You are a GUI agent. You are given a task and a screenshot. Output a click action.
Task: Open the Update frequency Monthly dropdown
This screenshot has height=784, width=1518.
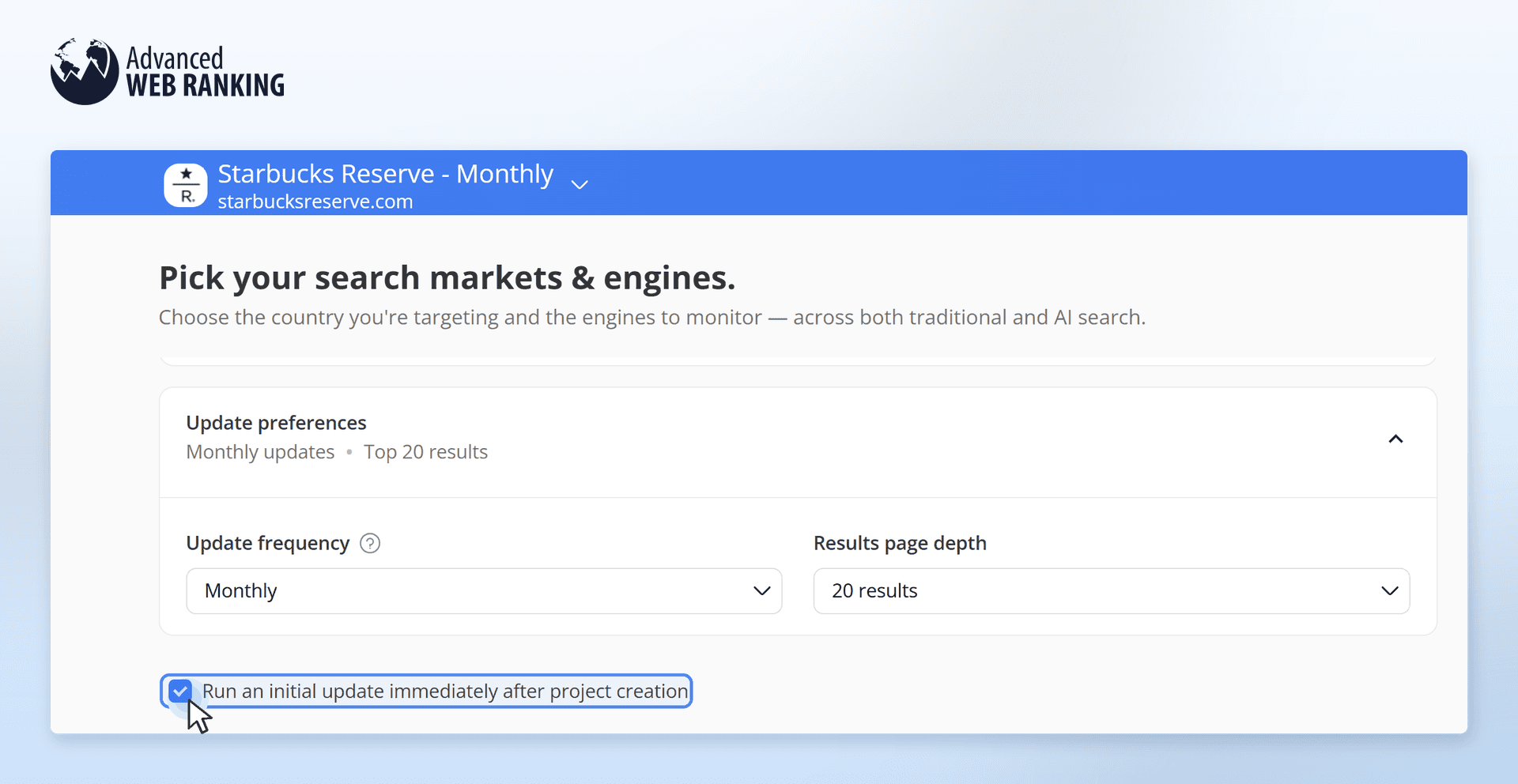484,590
